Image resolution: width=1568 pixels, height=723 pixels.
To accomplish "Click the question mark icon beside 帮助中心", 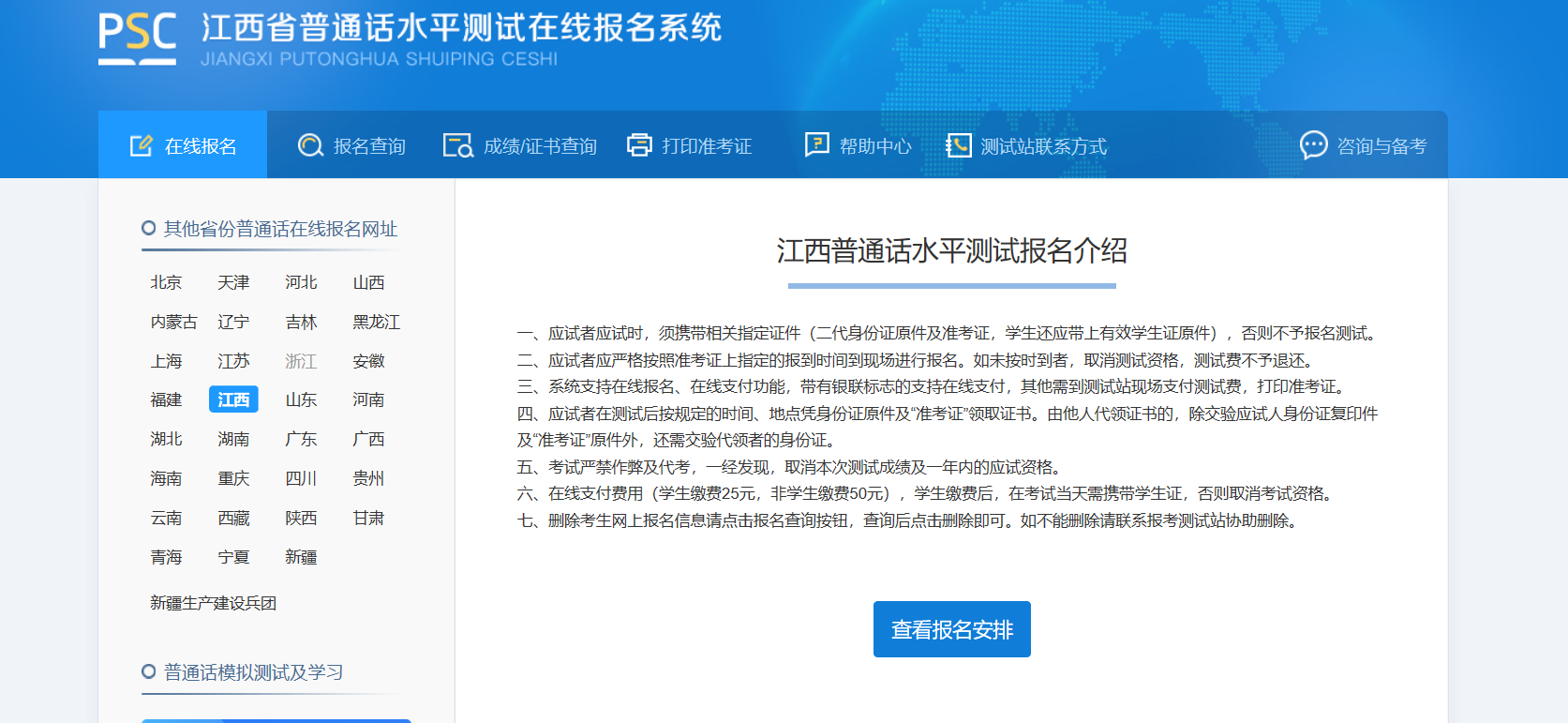I will tap(816, 144).
